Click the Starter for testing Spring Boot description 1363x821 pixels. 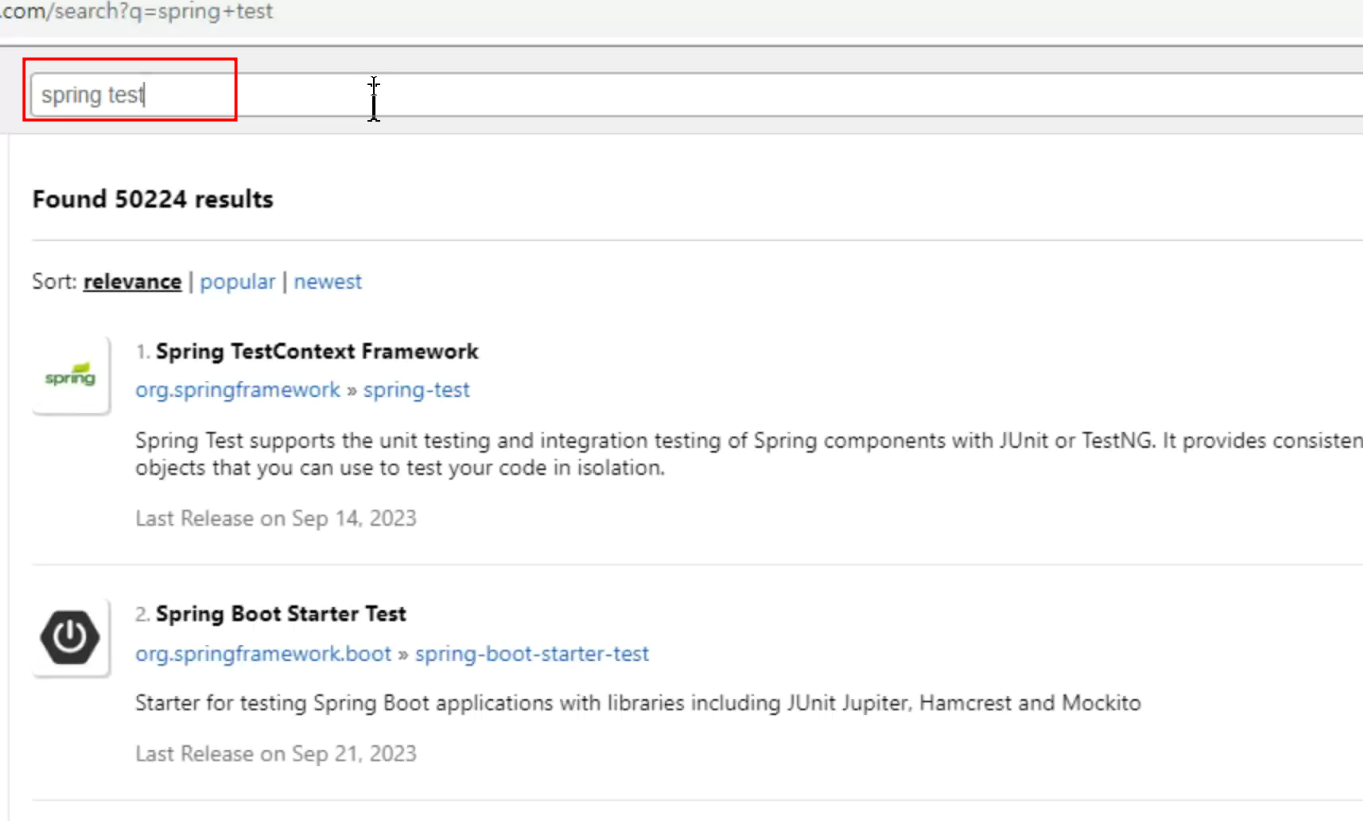(638, 703)
